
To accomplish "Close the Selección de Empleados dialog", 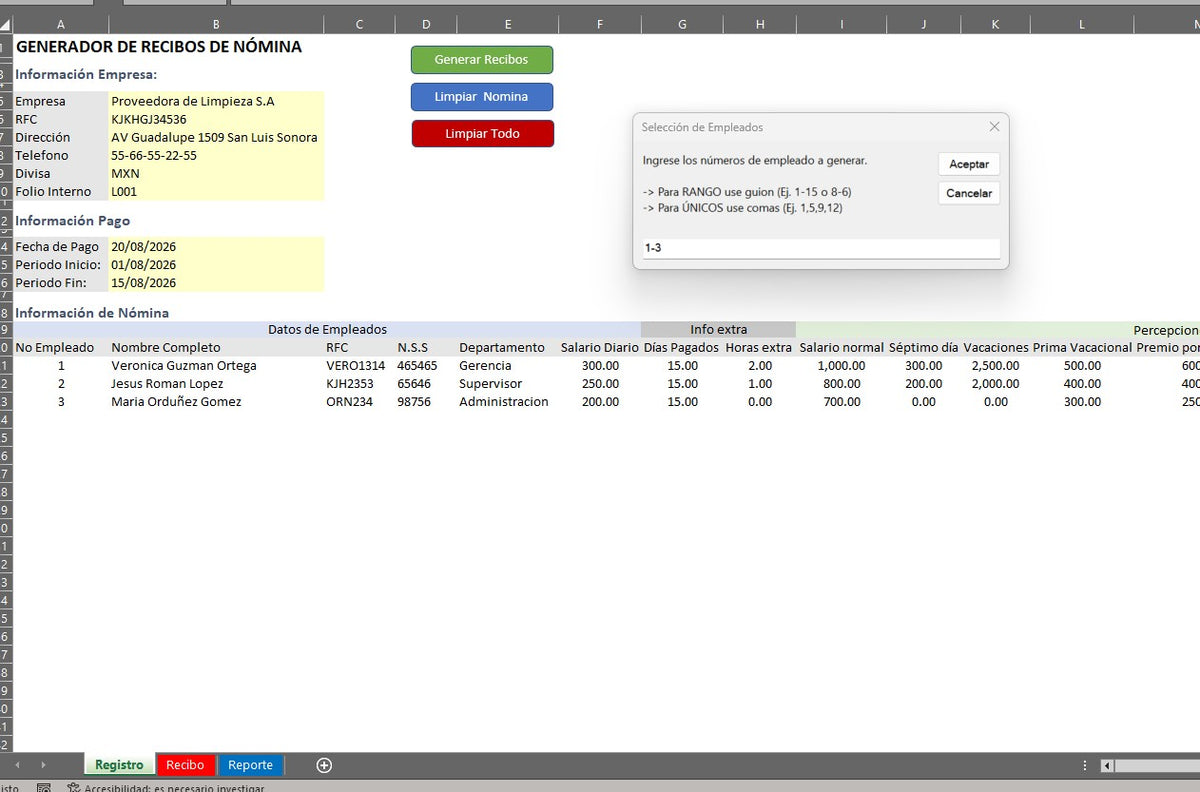I will point(994,127).
